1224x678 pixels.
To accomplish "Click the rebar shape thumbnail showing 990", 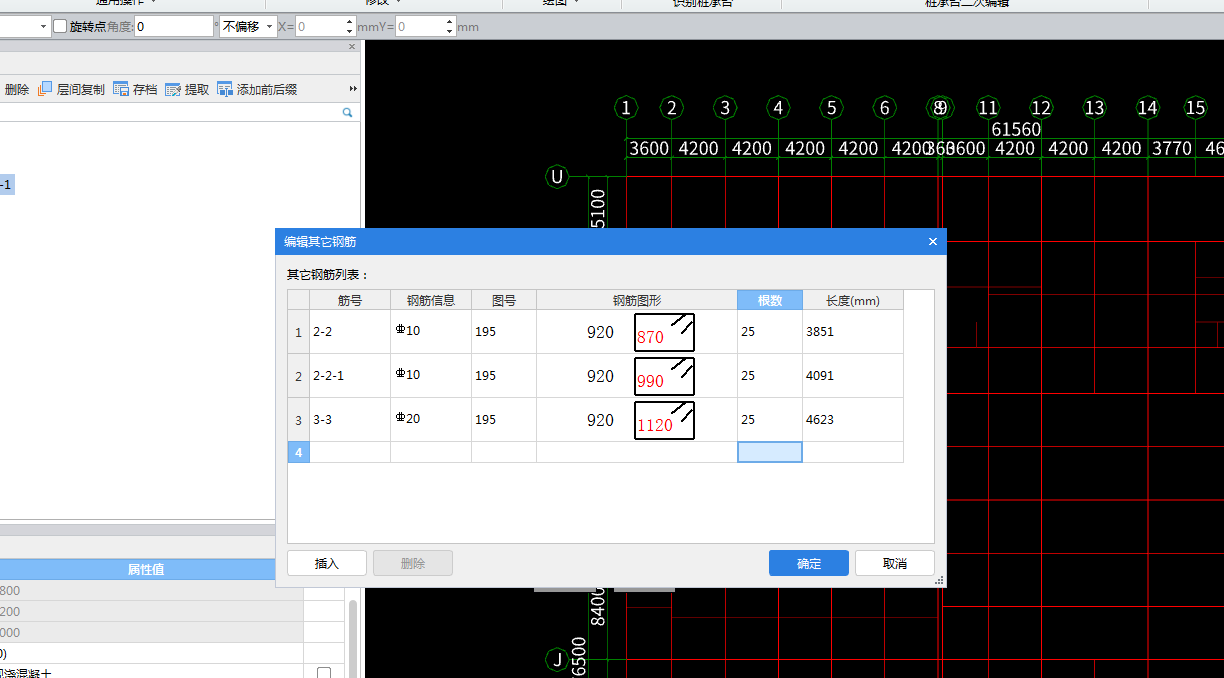I will click(x=664, y=376).
